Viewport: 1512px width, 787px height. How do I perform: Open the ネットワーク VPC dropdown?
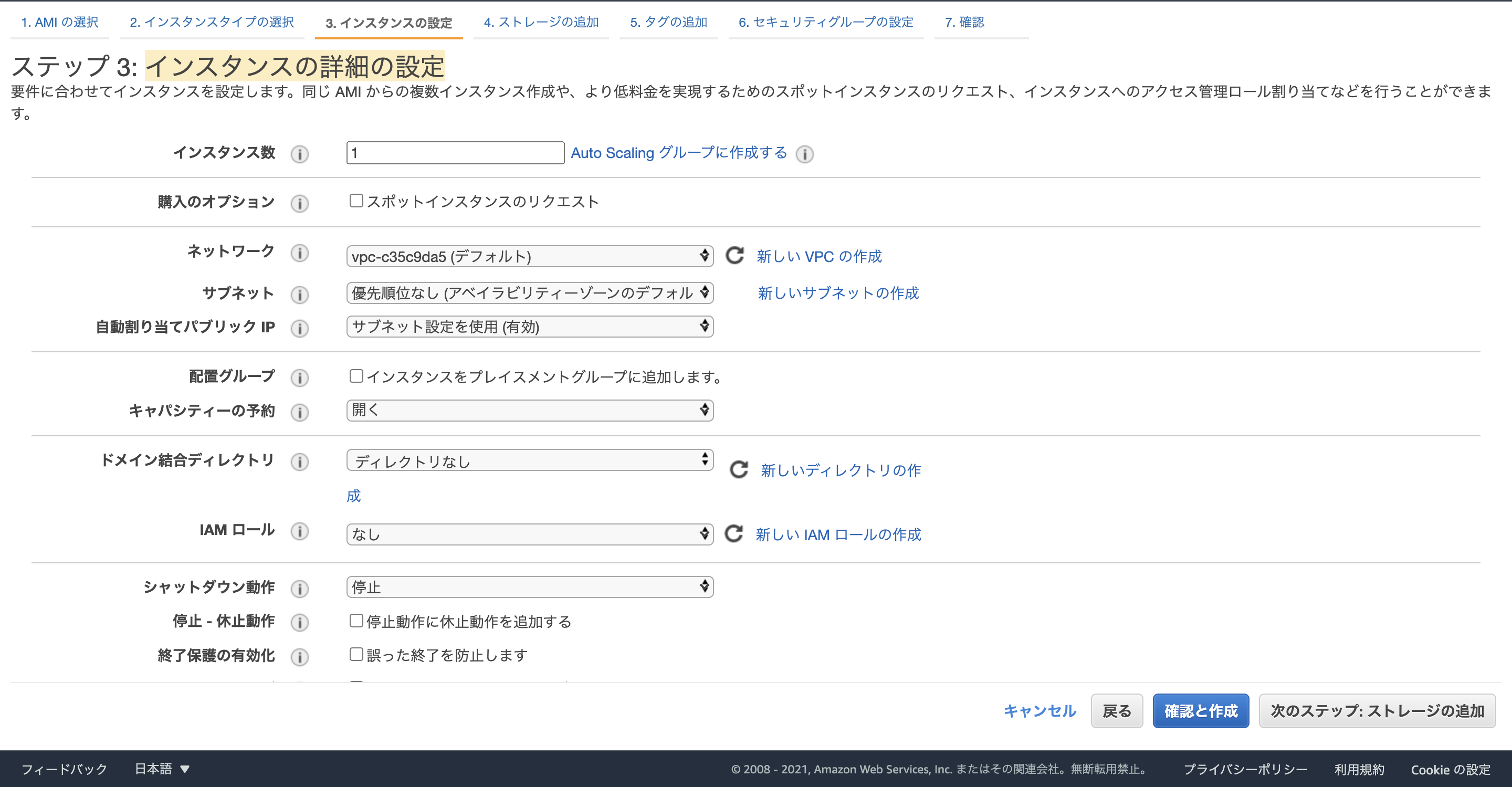tap(528, 256)
